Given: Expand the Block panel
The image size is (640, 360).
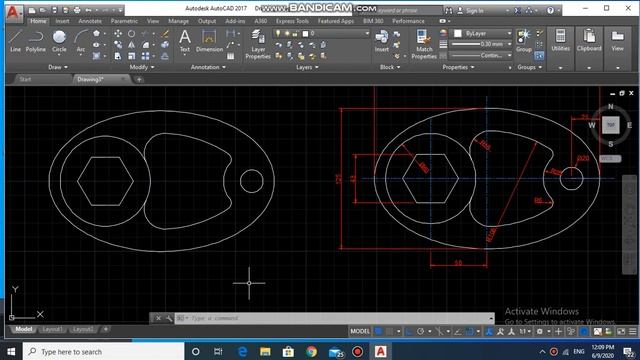Looking at the screenshot, I should point(390,67).
